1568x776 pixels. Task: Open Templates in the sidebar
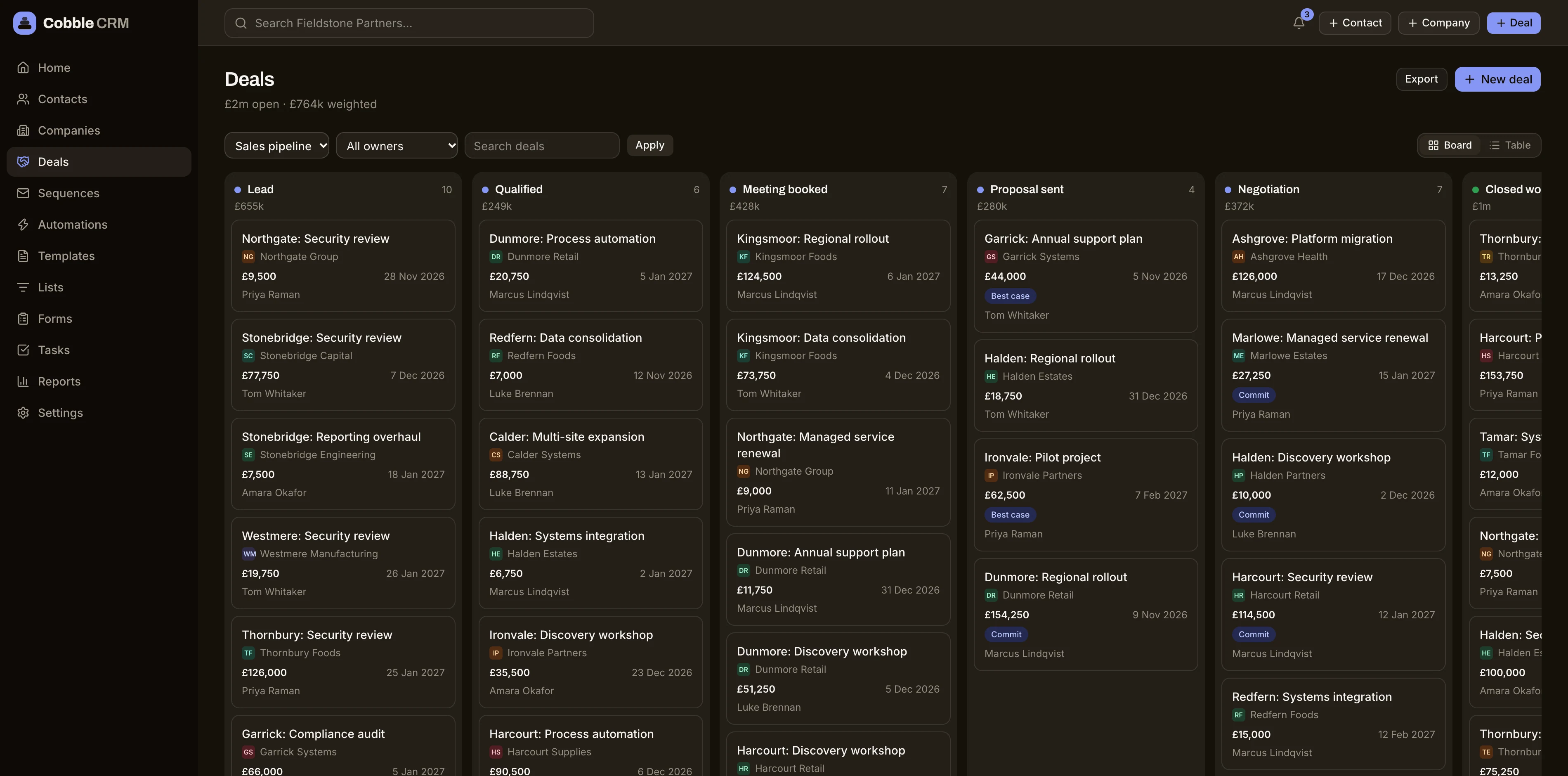(x=99, y=256)
